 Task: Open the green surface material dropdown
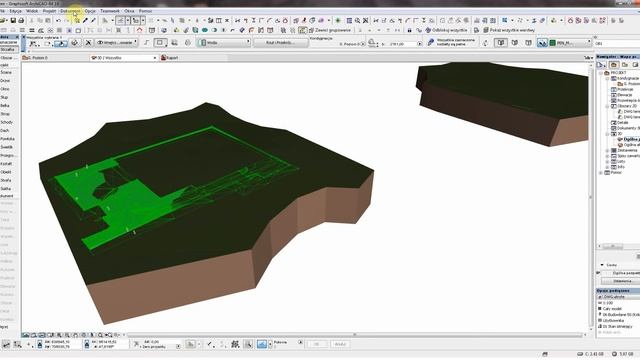[570, 42]
